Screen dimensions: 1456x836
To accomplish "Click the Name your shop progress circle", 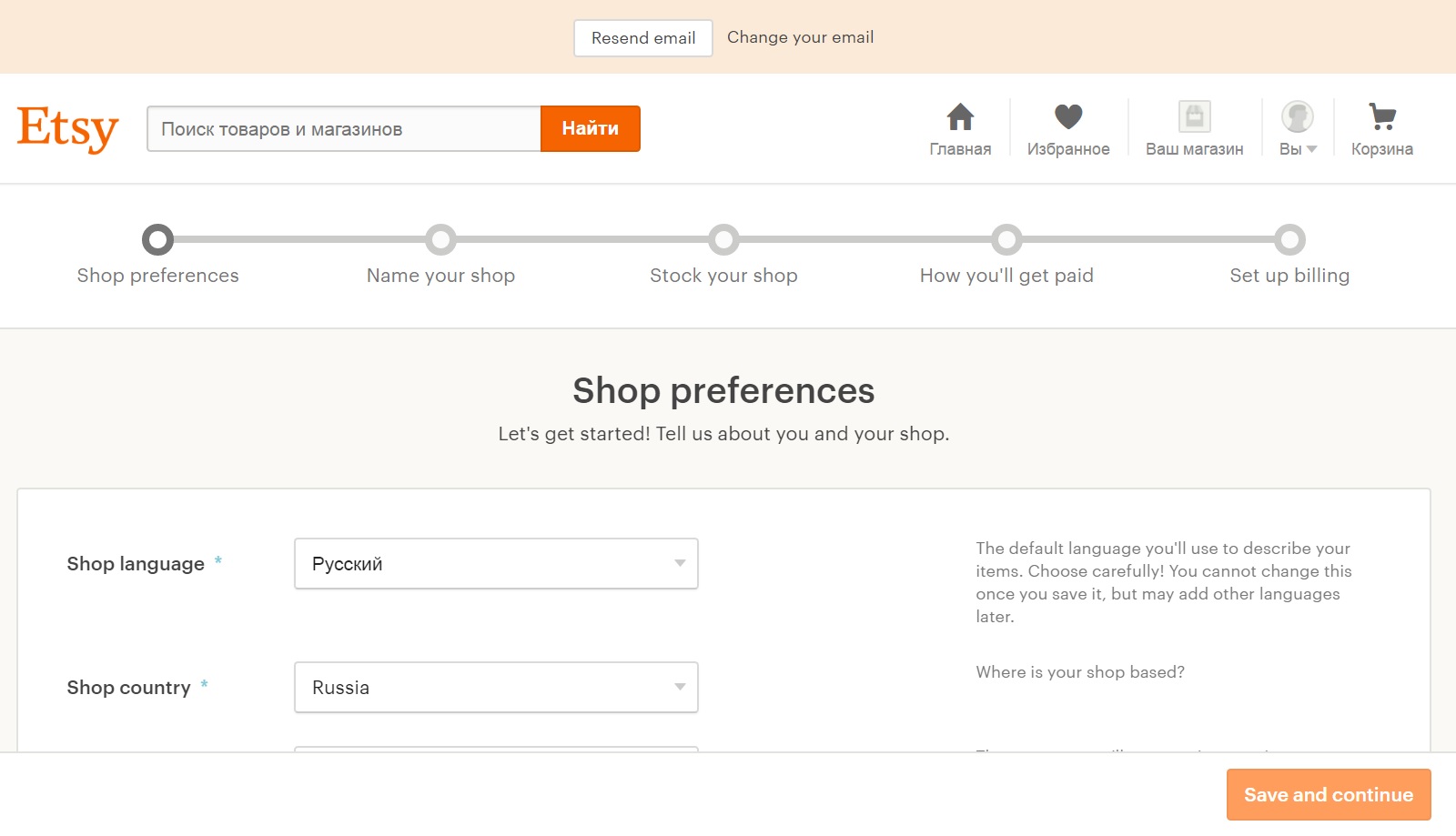I will pos(440,239).
